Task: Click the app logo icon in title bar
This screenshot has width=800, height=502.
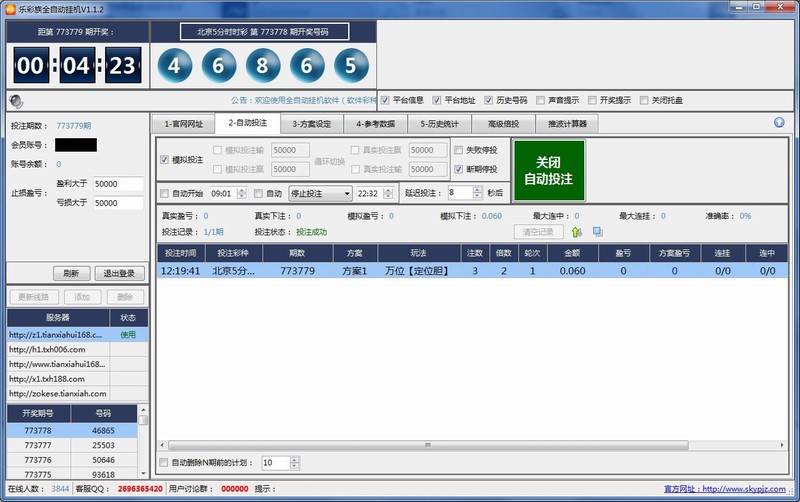Action: (9, 8)
